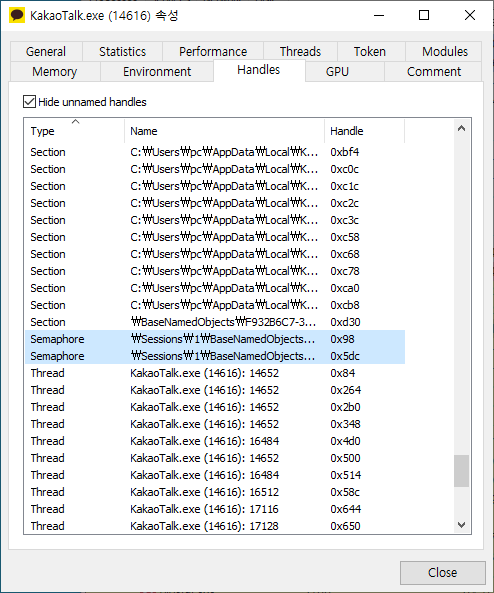Click scrollbar down arrow in handle list
The height and width of the screenshot is (593, 494).
click(x=461, y=525)
